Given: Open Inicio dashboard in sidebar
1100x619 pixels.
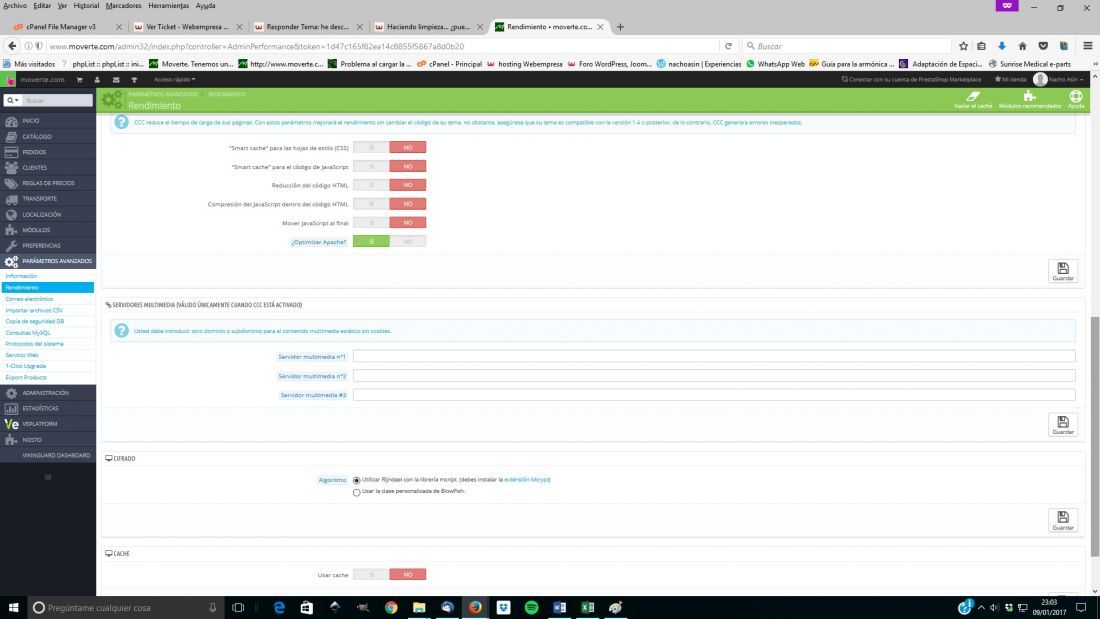Looking at the screenshot, I should [x=48, y=121].
